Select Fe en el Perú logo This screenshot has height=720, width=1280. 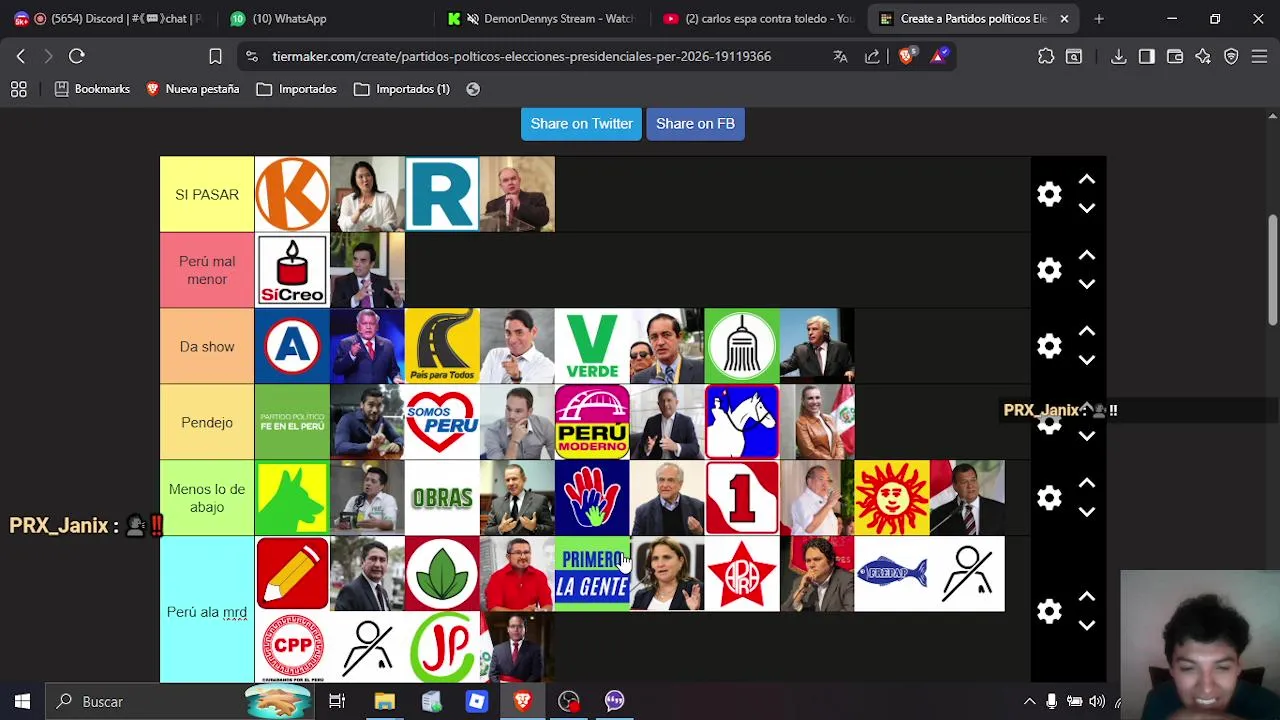point(292,422)
